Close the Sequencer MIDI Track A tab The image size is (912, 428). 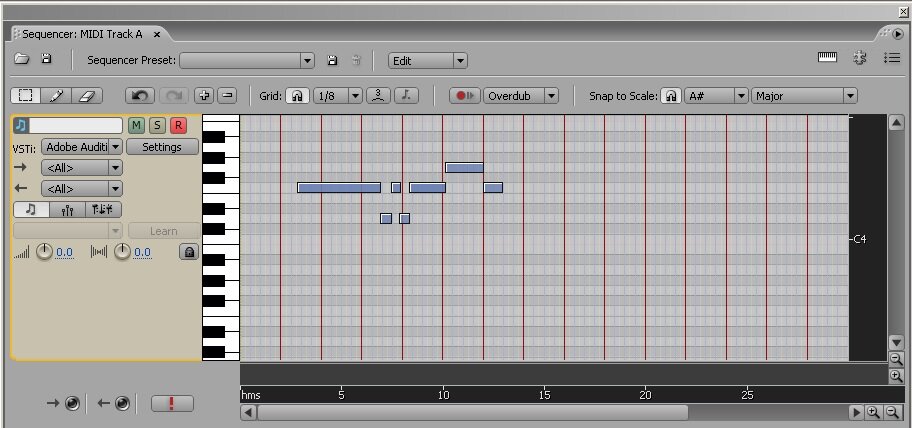(x=156, y=35)
